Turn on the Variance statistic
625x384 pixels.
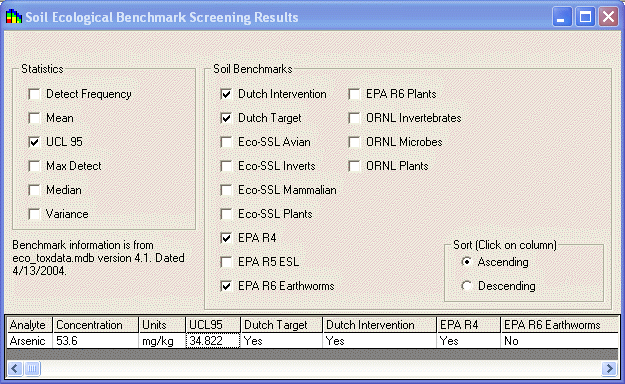tap(34, 214)
